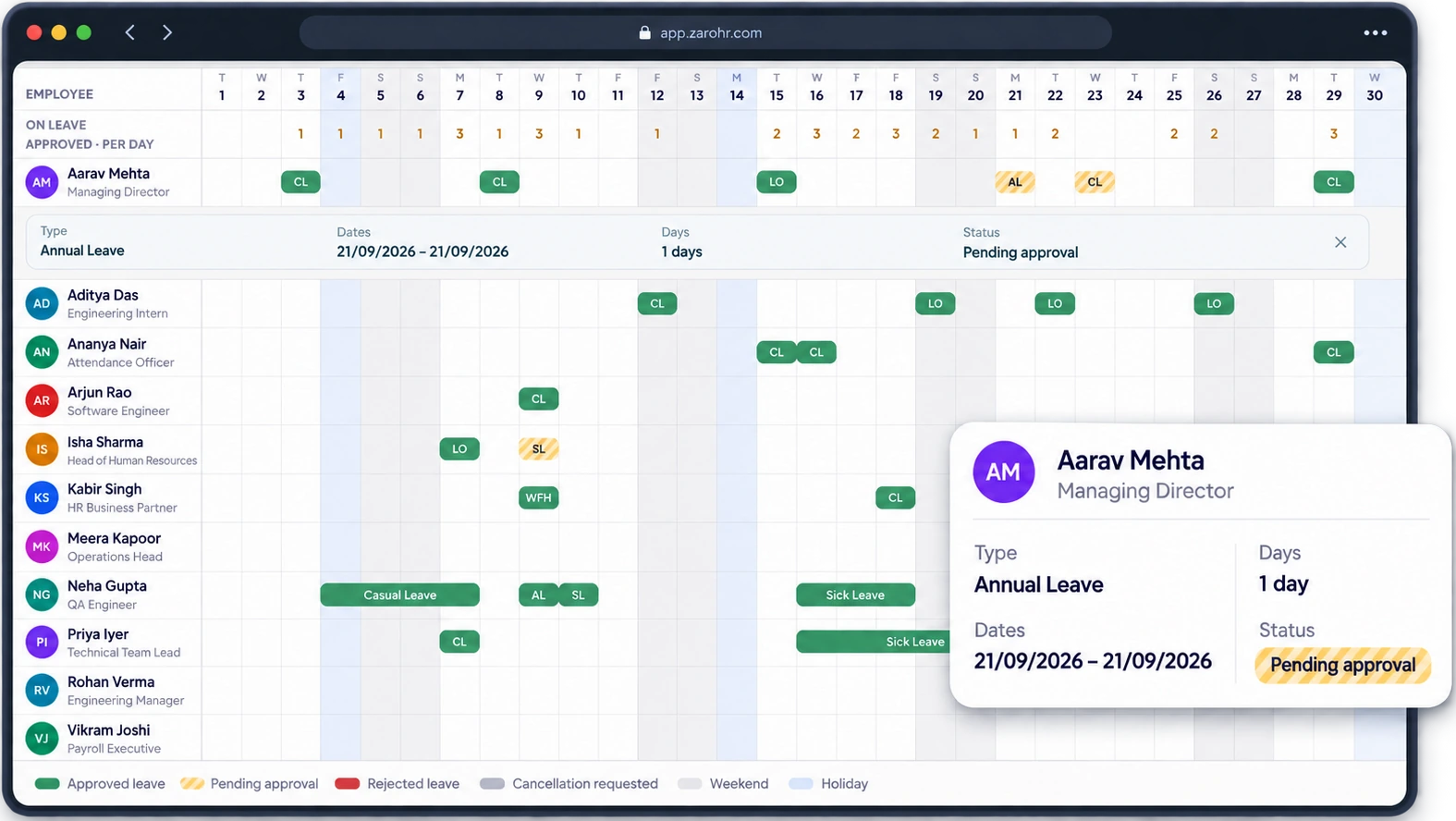
Task: Click Neha Gupta's NG avatar
Action: tap(42, 594)
